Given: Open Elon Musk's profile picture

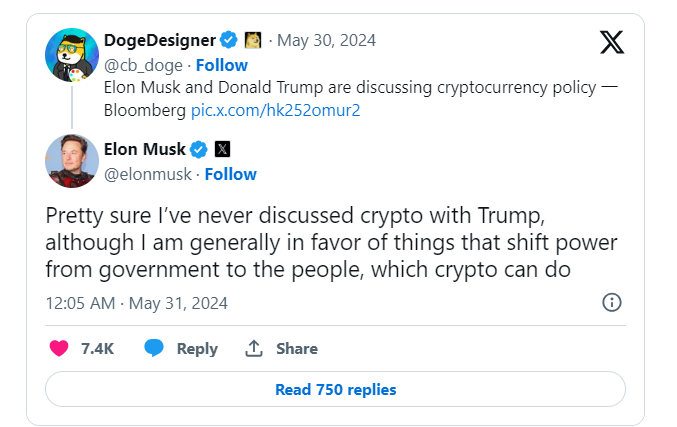Looking at the screenshot, I should tap(72, 160).
